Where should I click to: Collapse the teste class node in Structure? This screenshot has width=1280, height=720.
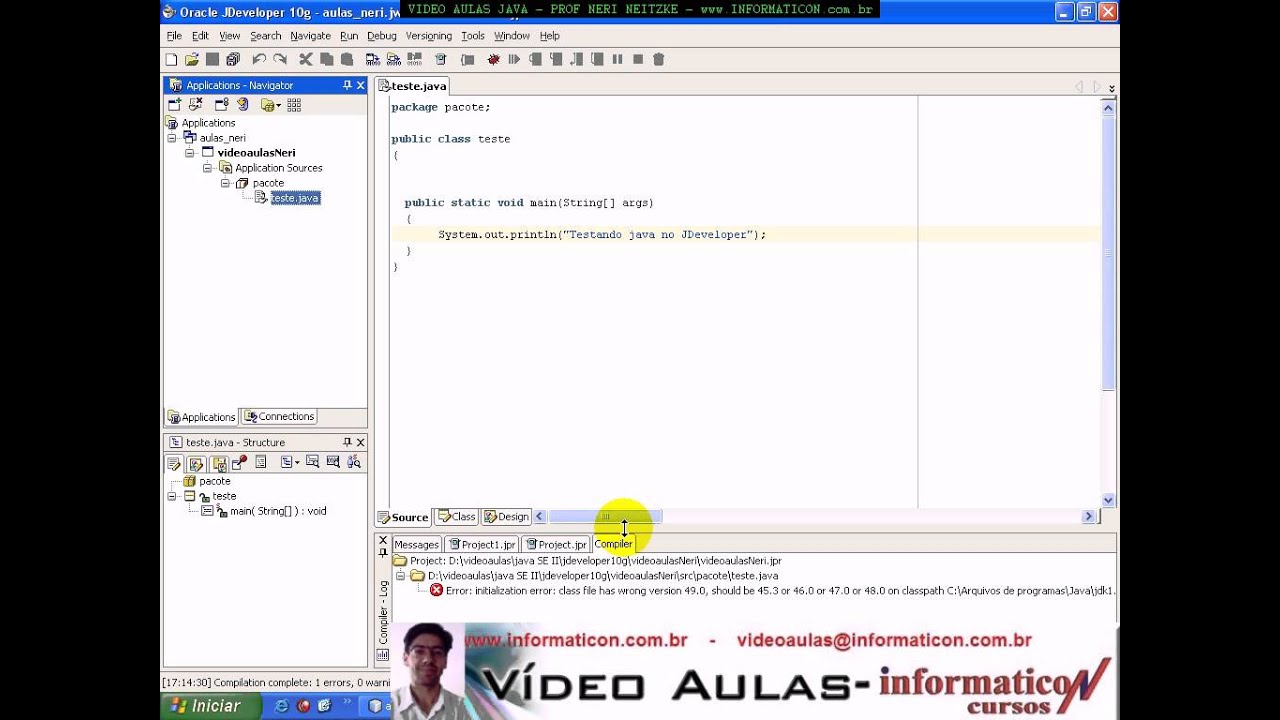(x=172, y=496)
